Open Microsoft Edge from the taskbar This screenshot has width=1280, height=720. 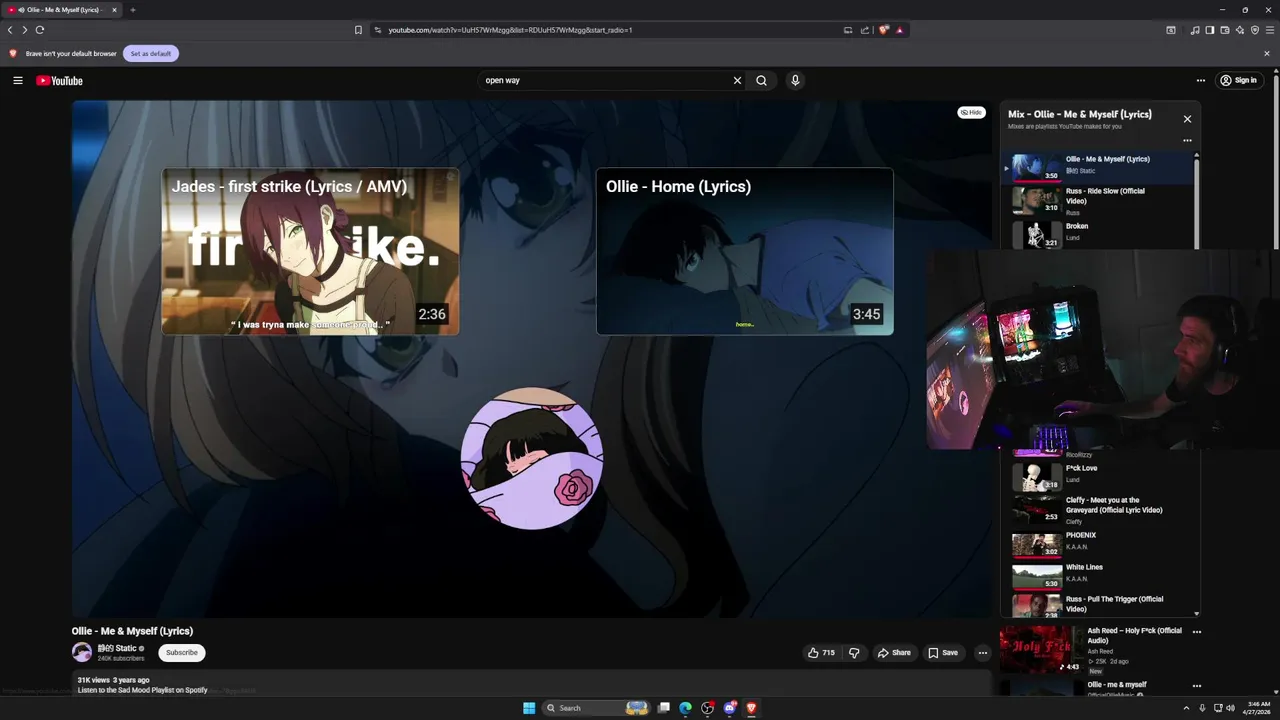[685, 708]
